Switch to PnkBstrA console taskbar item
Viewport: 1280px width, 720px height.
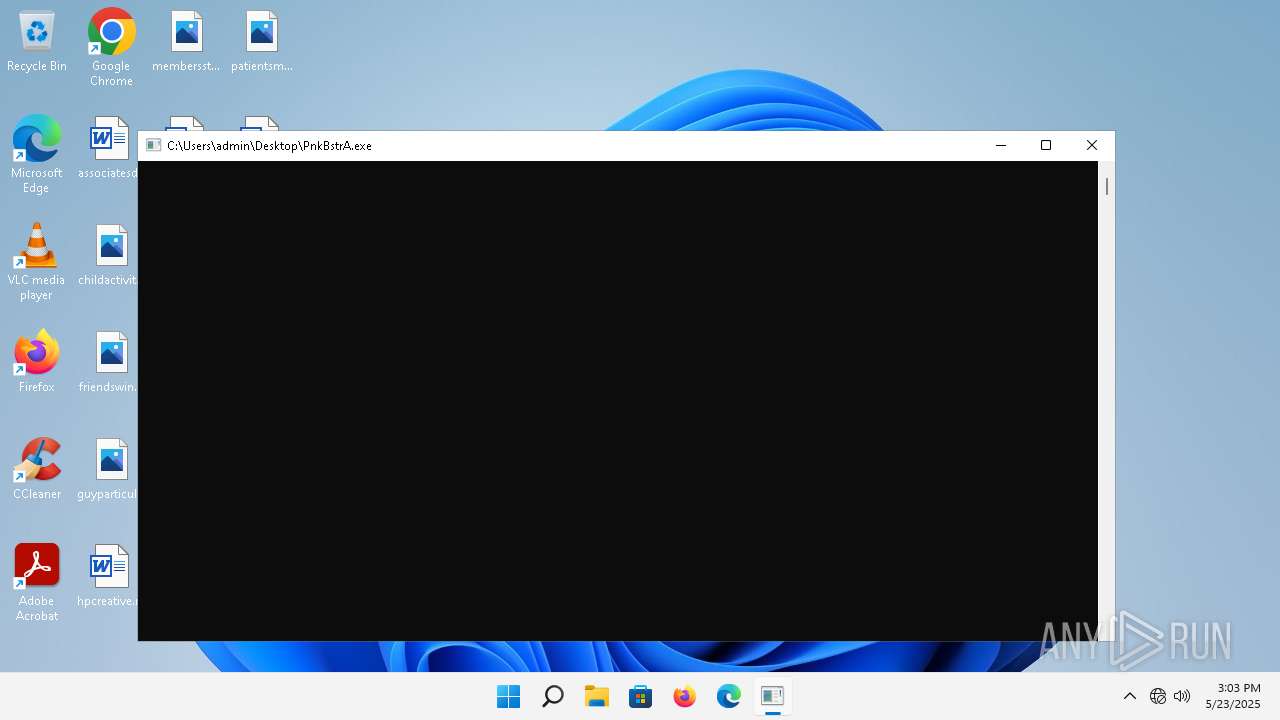pos(773,696)
